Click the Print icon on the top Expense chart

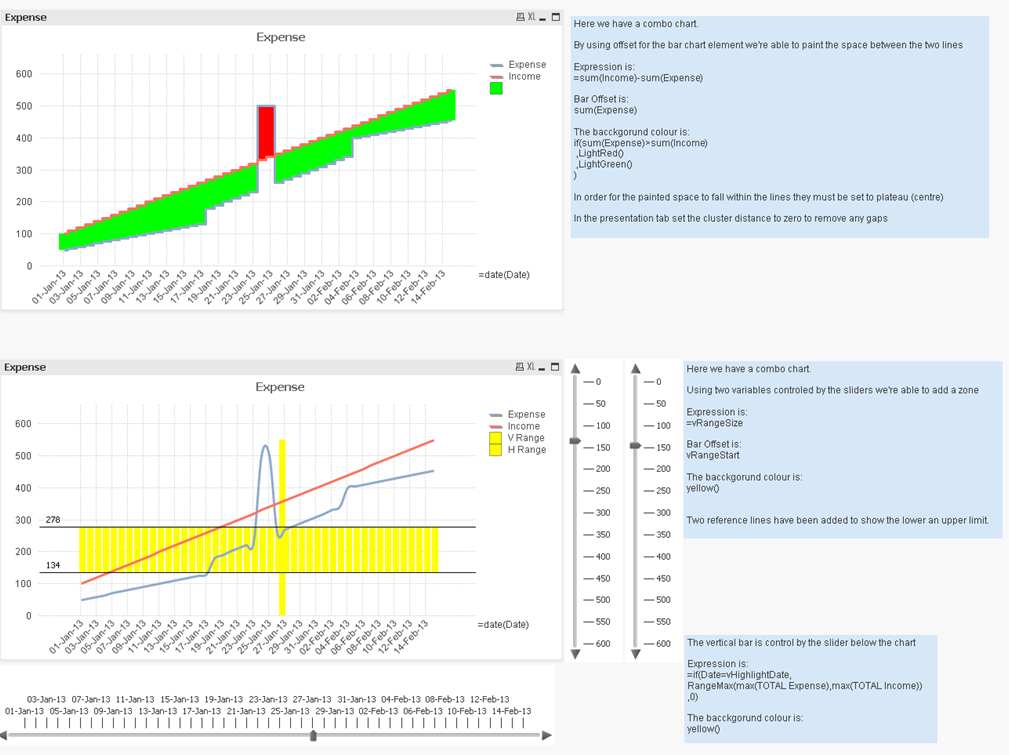pyautogui.click(x=520, y=18)
